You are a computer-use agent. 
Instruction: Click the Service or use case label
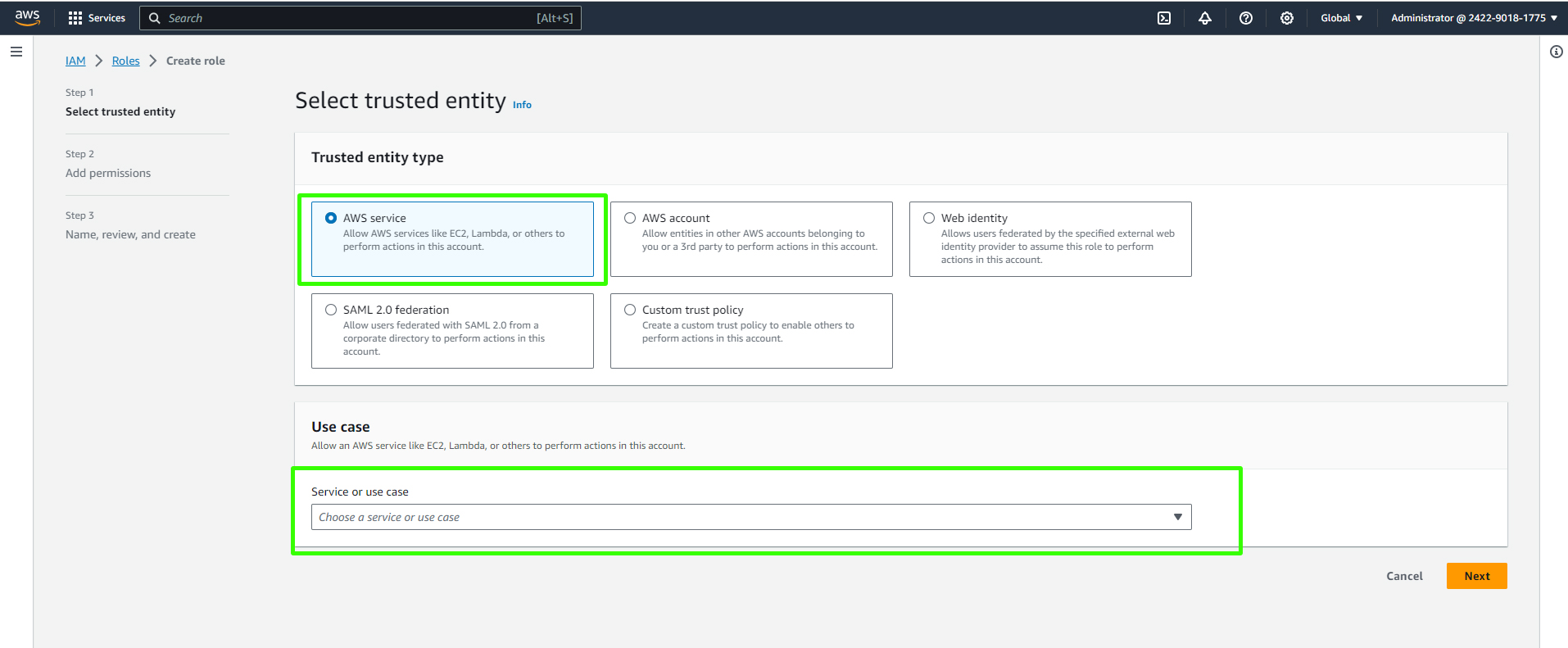coord(360,492)
